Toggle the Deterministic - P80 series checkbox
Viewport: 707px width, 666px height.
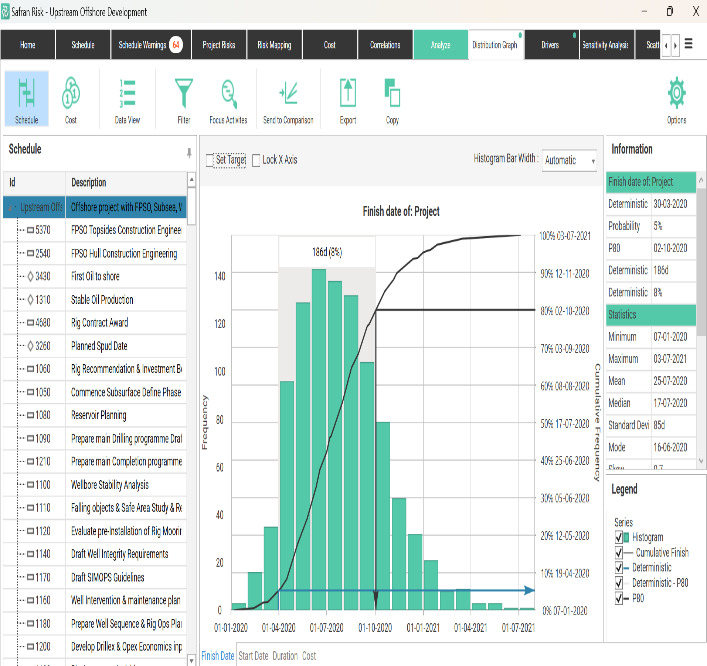pos(619,583)
